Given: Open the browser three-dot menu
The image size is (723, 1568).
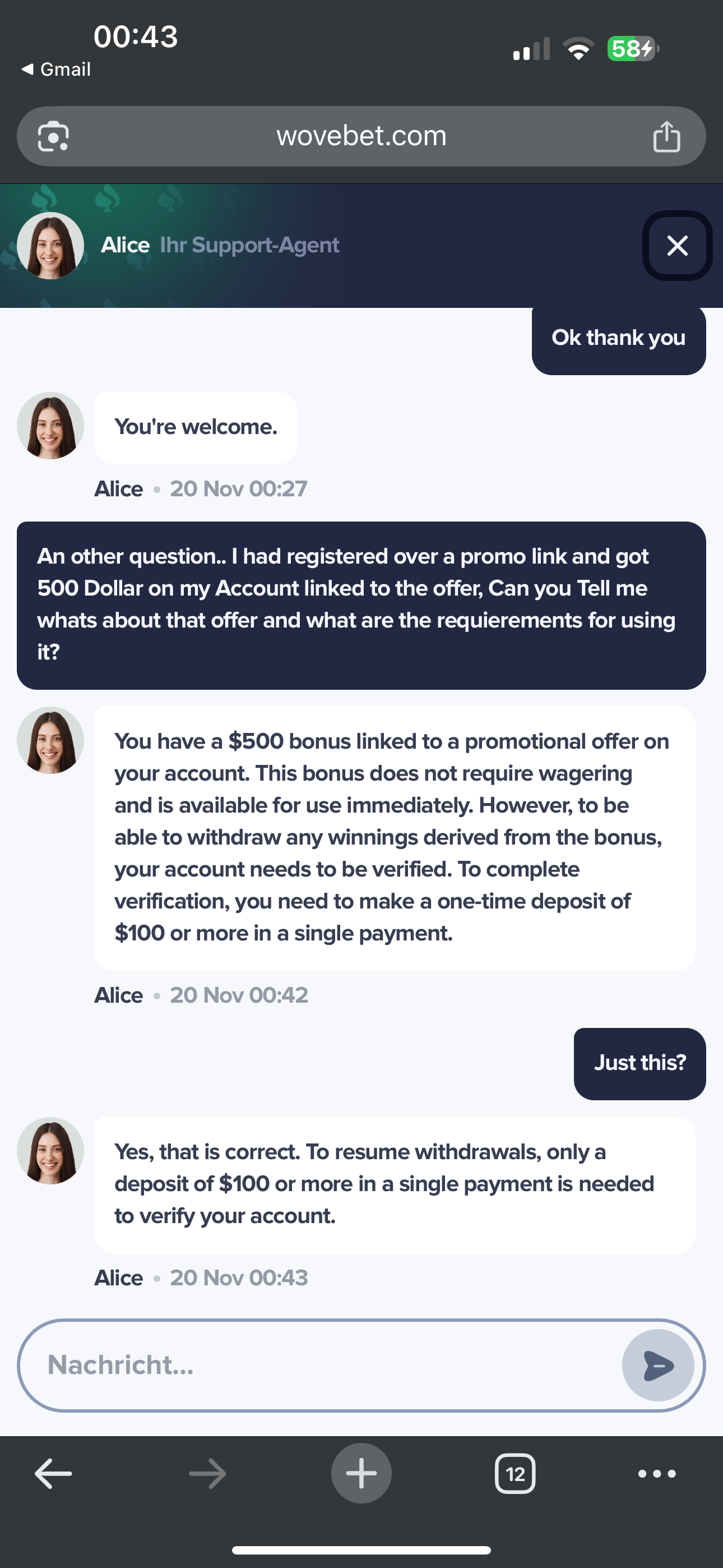Looking at the screenshot, I should pos(657,1474).
